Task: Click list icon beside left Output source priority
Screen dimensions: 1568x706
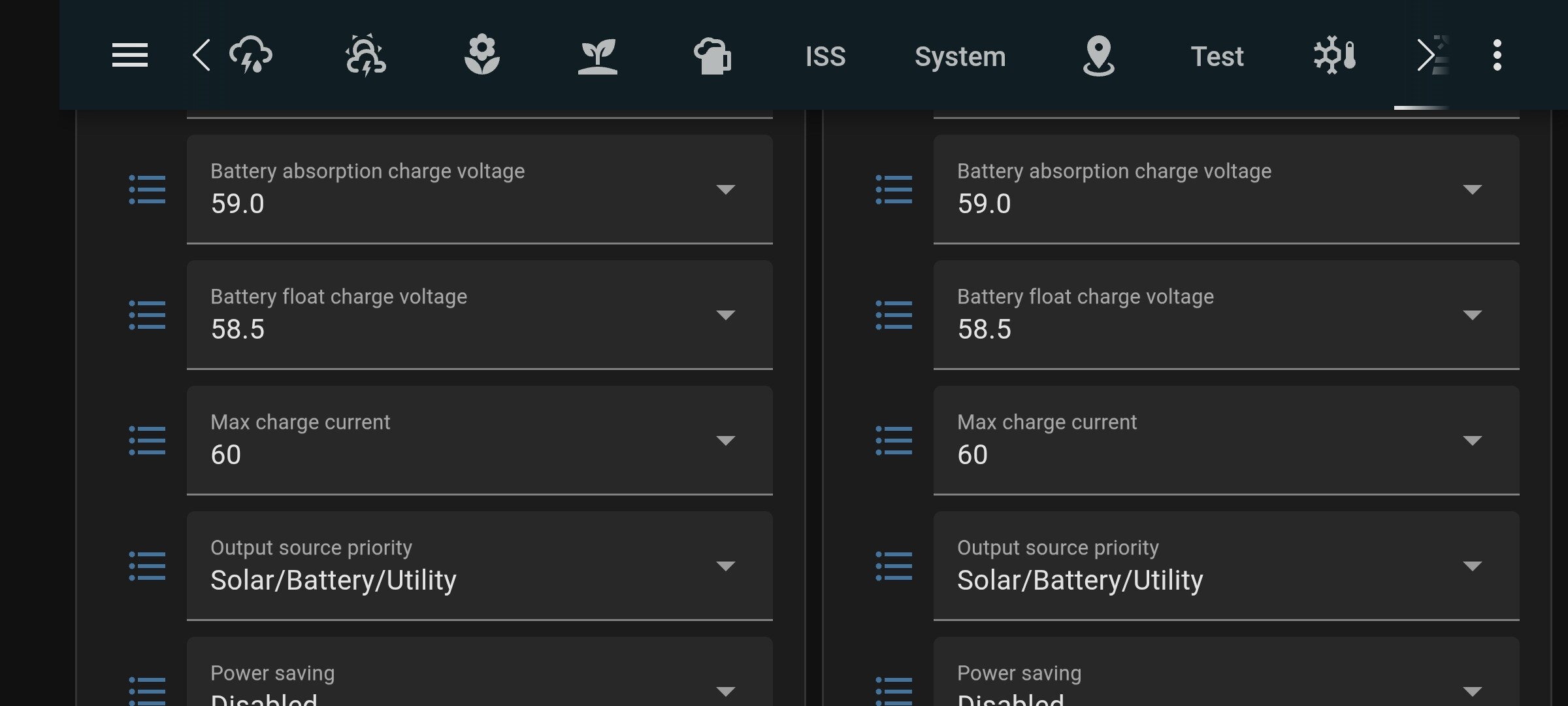Action: pos(147,566)
